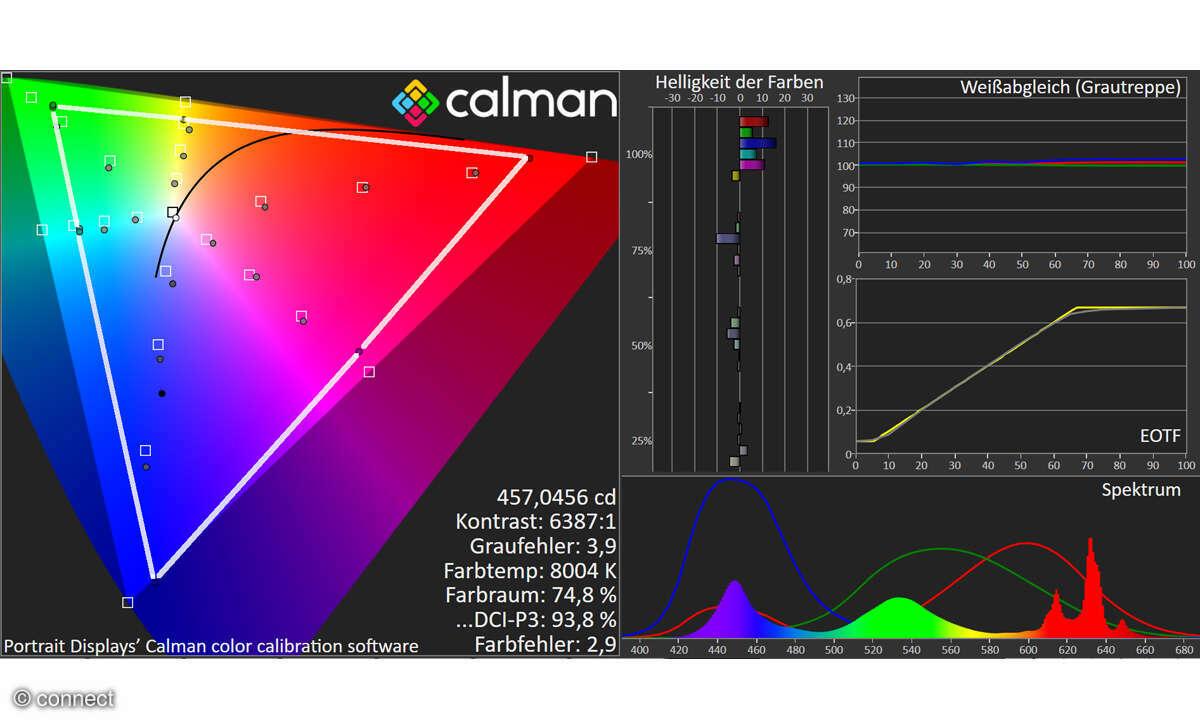Click the Portrait Displays' Calman software caption
The width and height of the screenshot is (1200, 720).
(211, 646)
